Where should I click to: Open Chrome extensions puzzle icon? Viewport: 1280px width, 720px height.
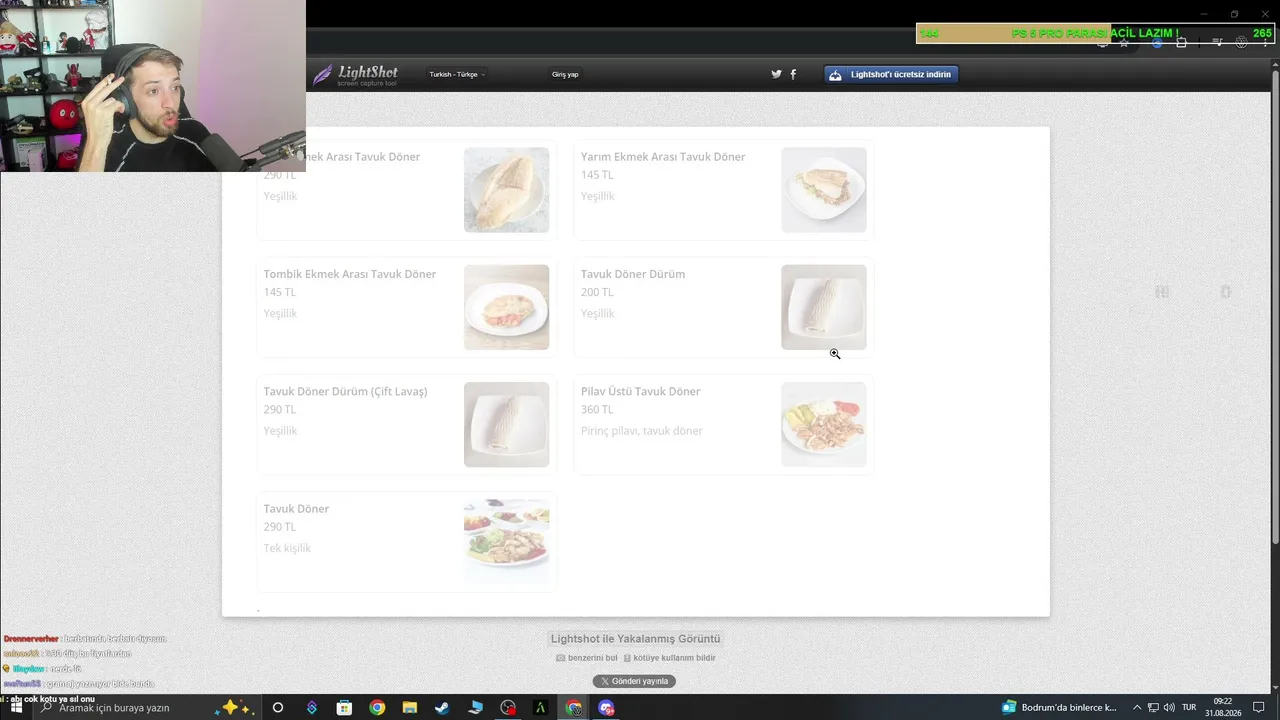(x=1181, y=42)
